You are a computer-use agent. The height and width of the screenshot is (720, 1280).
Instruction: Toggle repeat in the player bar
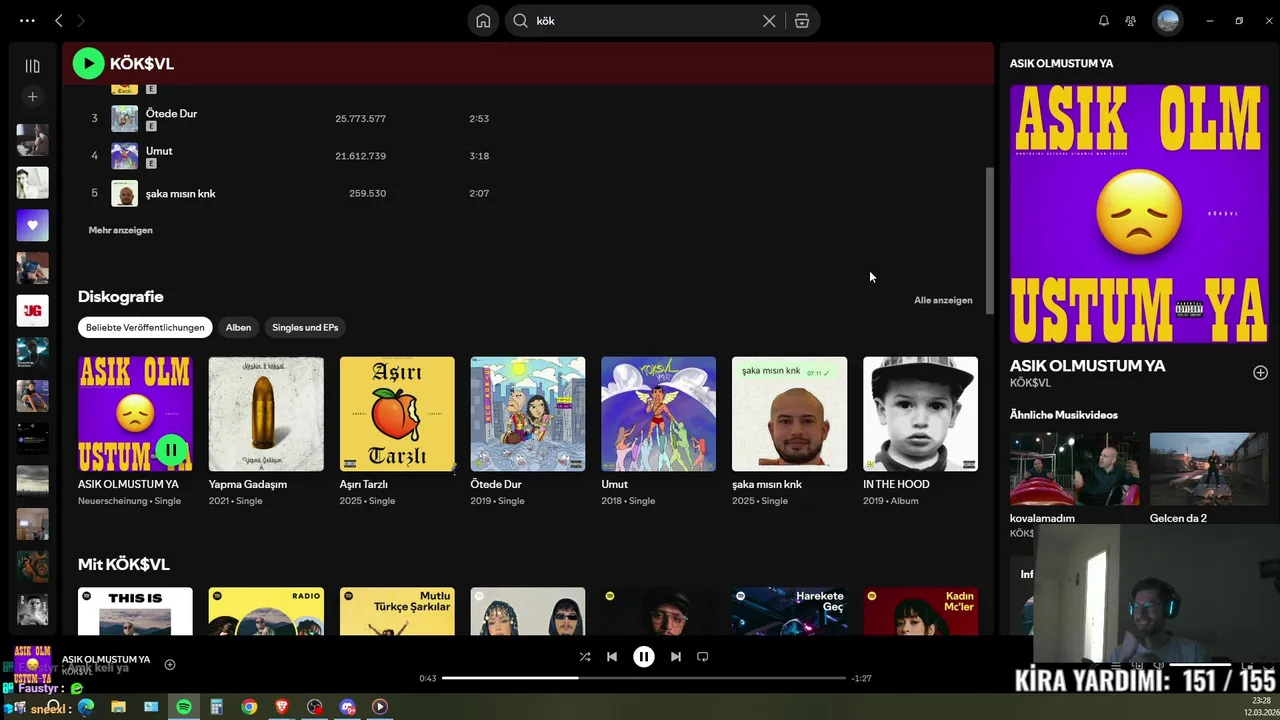[x=703, y=657]
